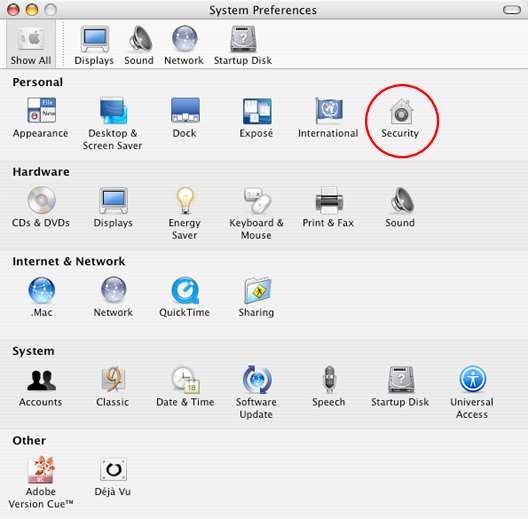Image resolution: width=528 pixels, height=519 pixels.
Task: Open the Speech preference pane
Action: coord(329,386)
